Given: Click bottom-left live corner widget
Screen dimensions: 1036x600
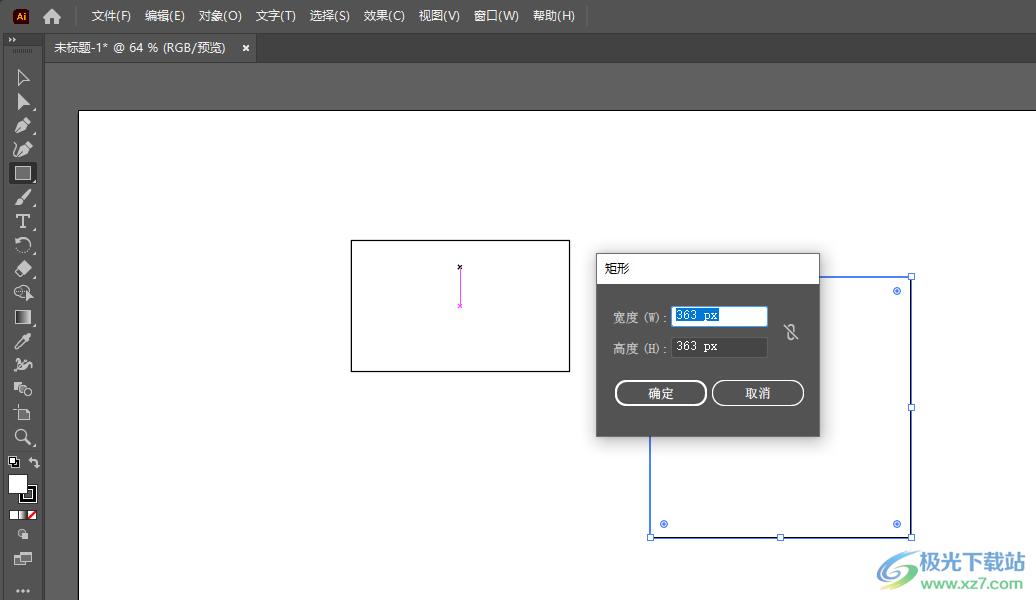Looking at the screenshot, I should coord(664,524).
